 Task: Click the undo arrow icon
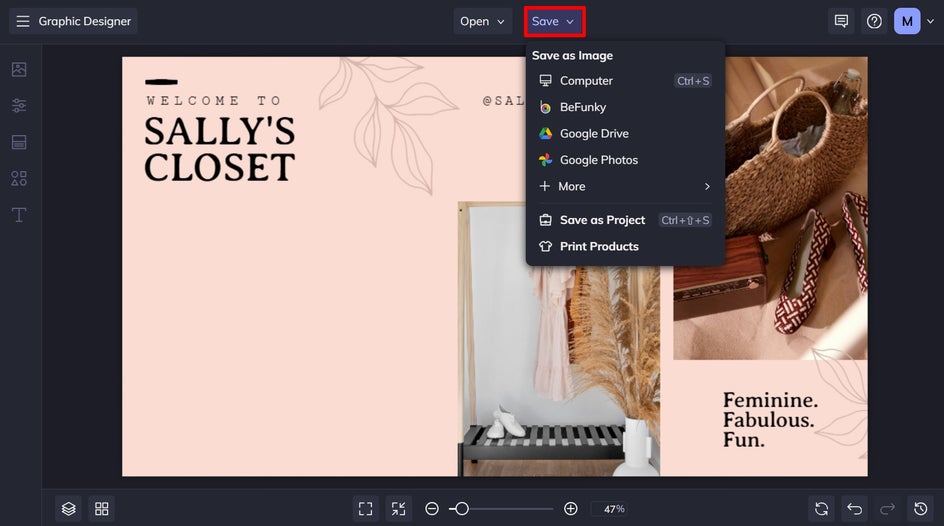coord(854,509)
